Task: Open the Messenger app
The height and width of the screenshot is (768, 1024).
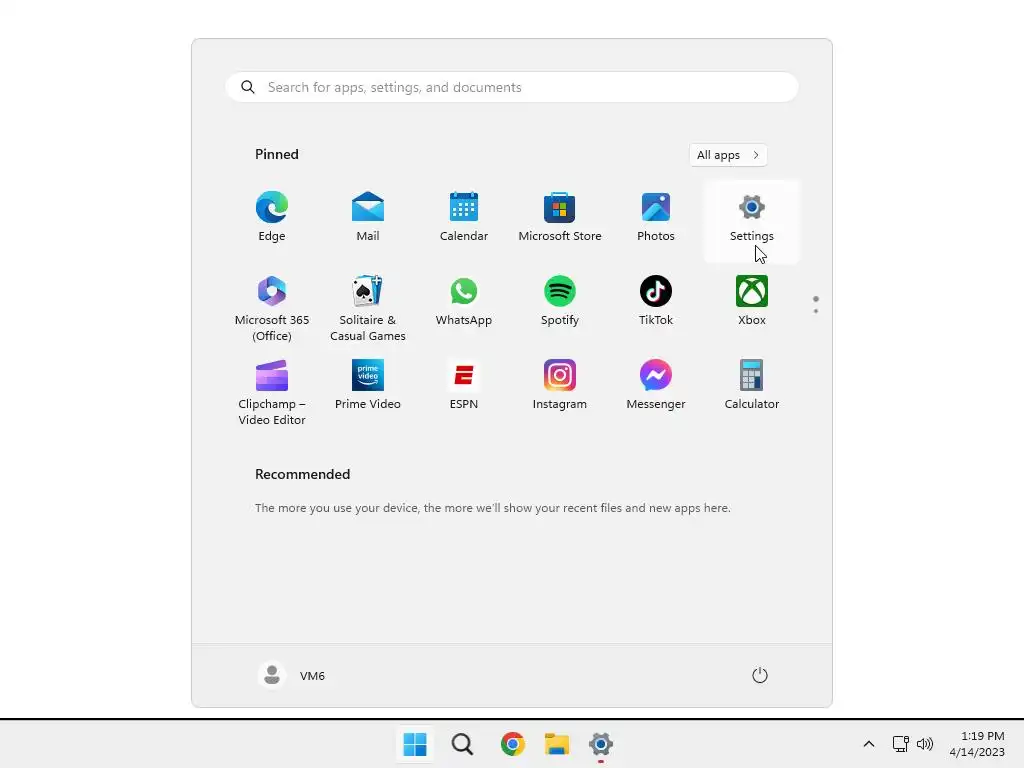Action: 656,385
